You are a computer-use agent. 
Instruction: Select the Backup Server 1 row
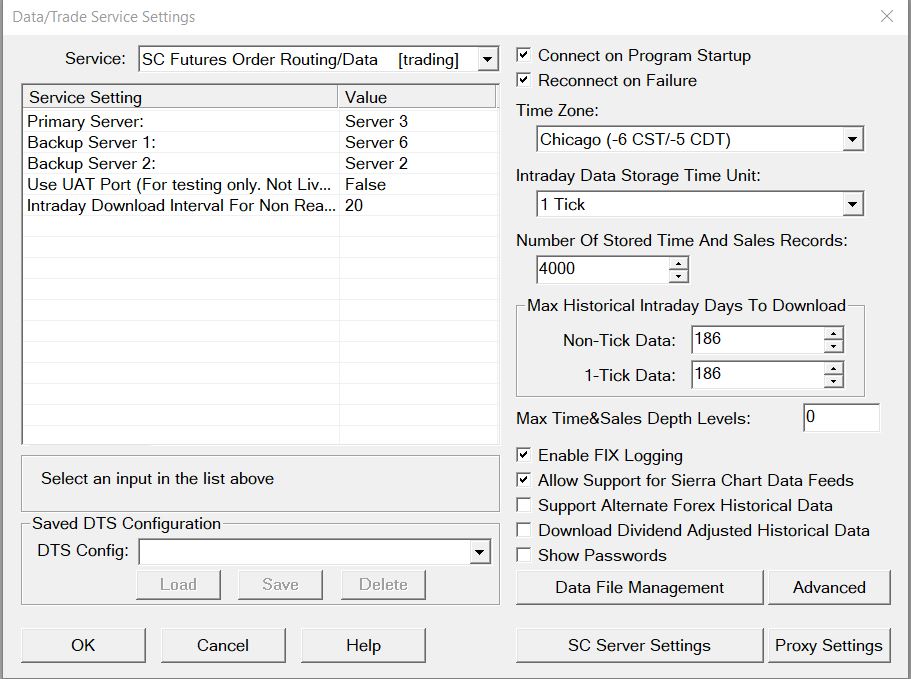(260, 142)
